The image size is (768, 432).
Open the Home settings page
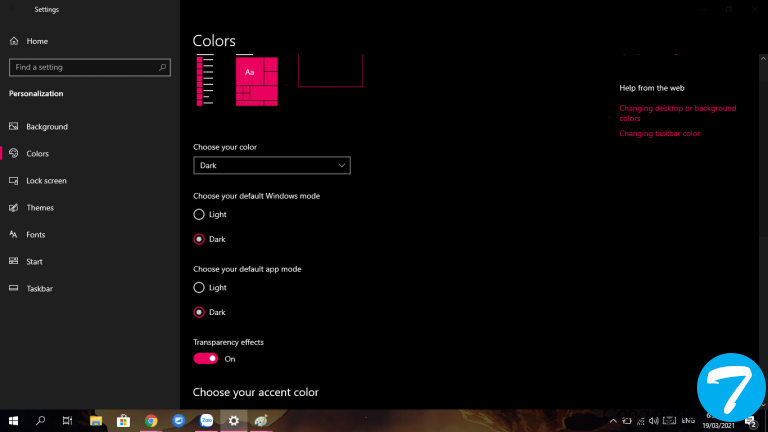point(36,41)
